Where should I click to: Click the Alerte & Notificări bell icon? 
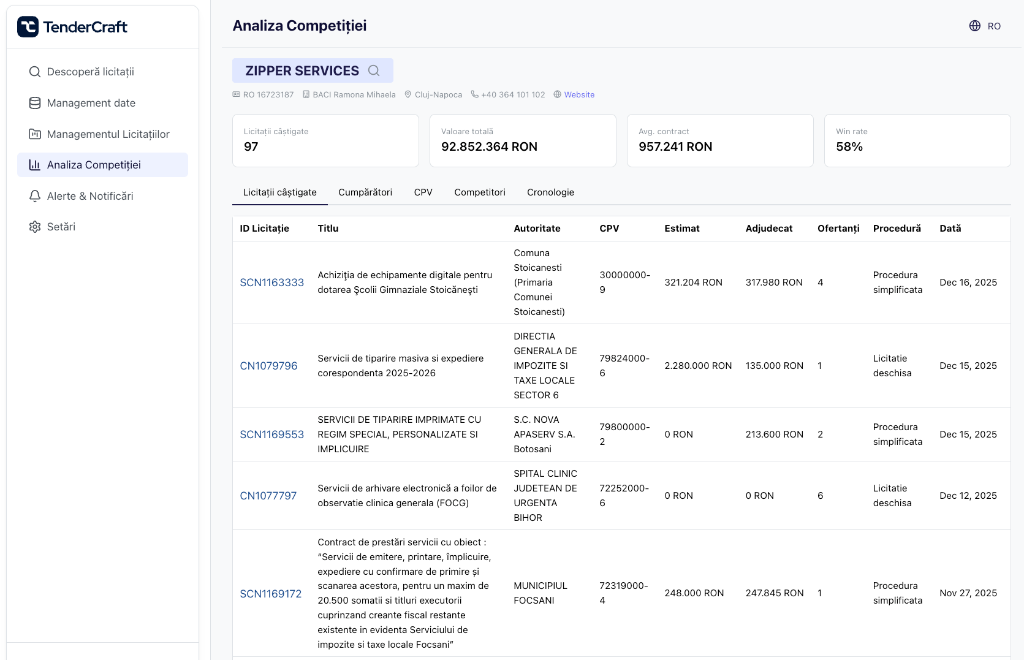coord(35,196)
